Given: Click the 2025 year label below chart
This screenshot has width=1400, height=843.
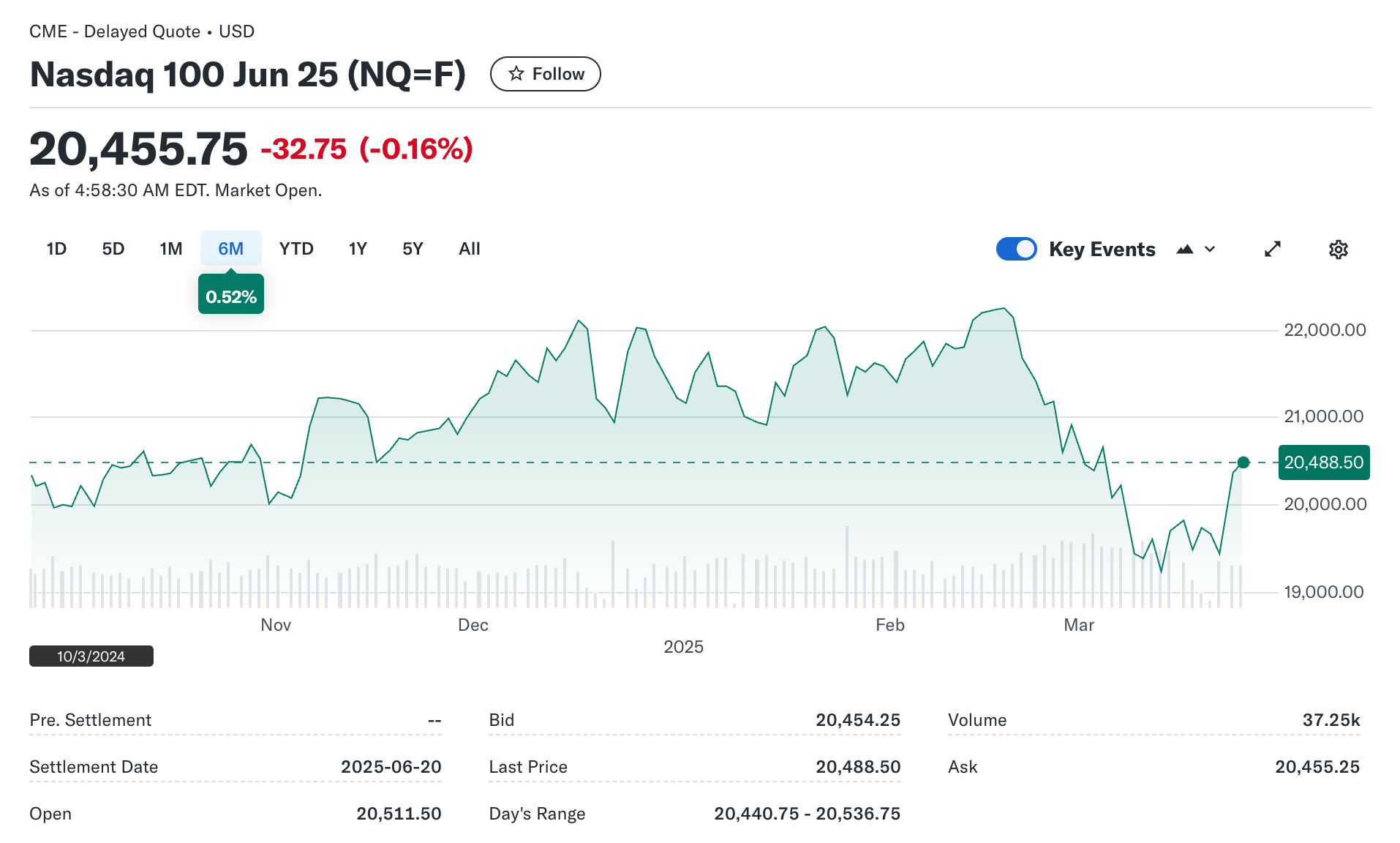Looking at the screenshot, I should coord(683,647).
